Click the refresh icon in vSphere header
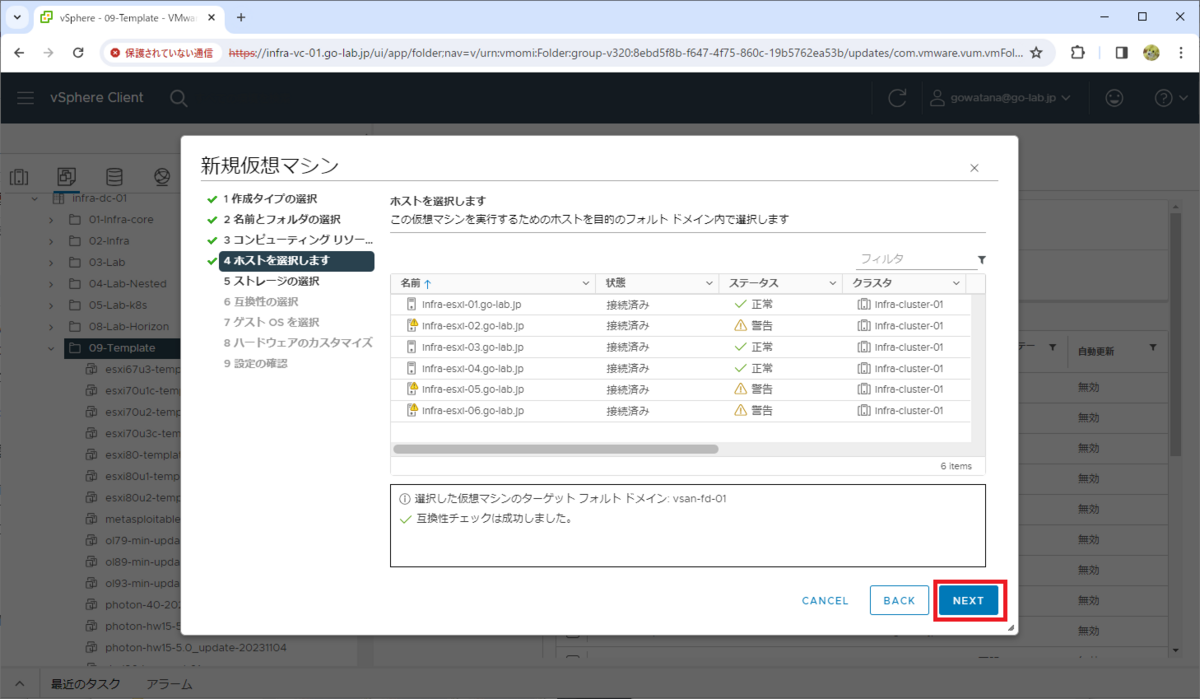1200x699 pixels. point(898,98)
